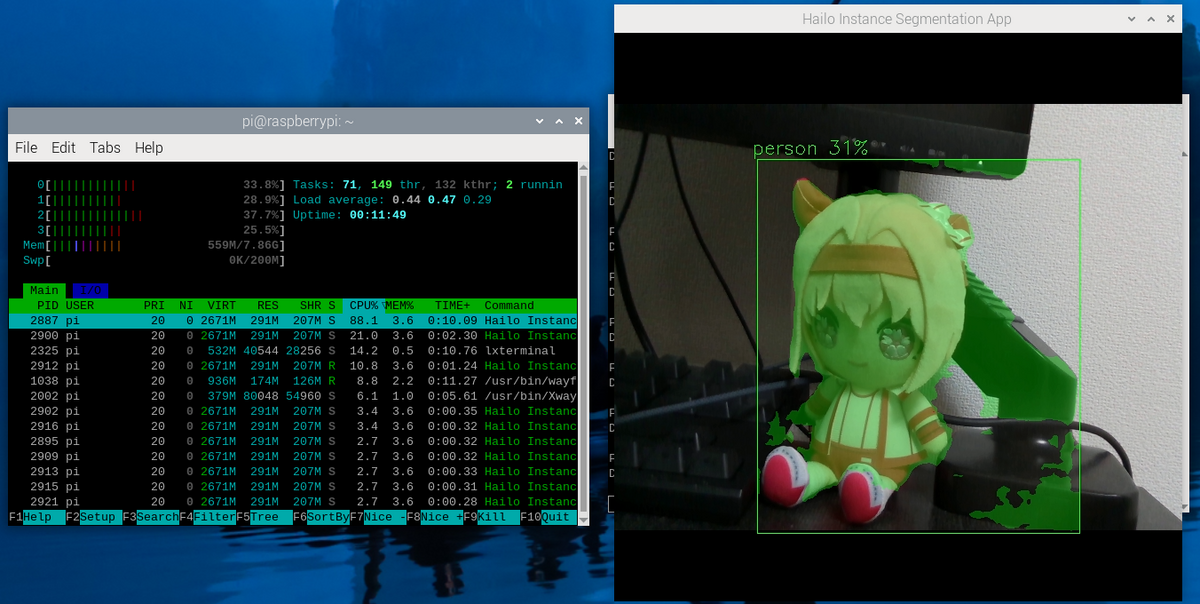Sort by TIME+ column header
Screen dimensions: 1200x604
[454, 305]
